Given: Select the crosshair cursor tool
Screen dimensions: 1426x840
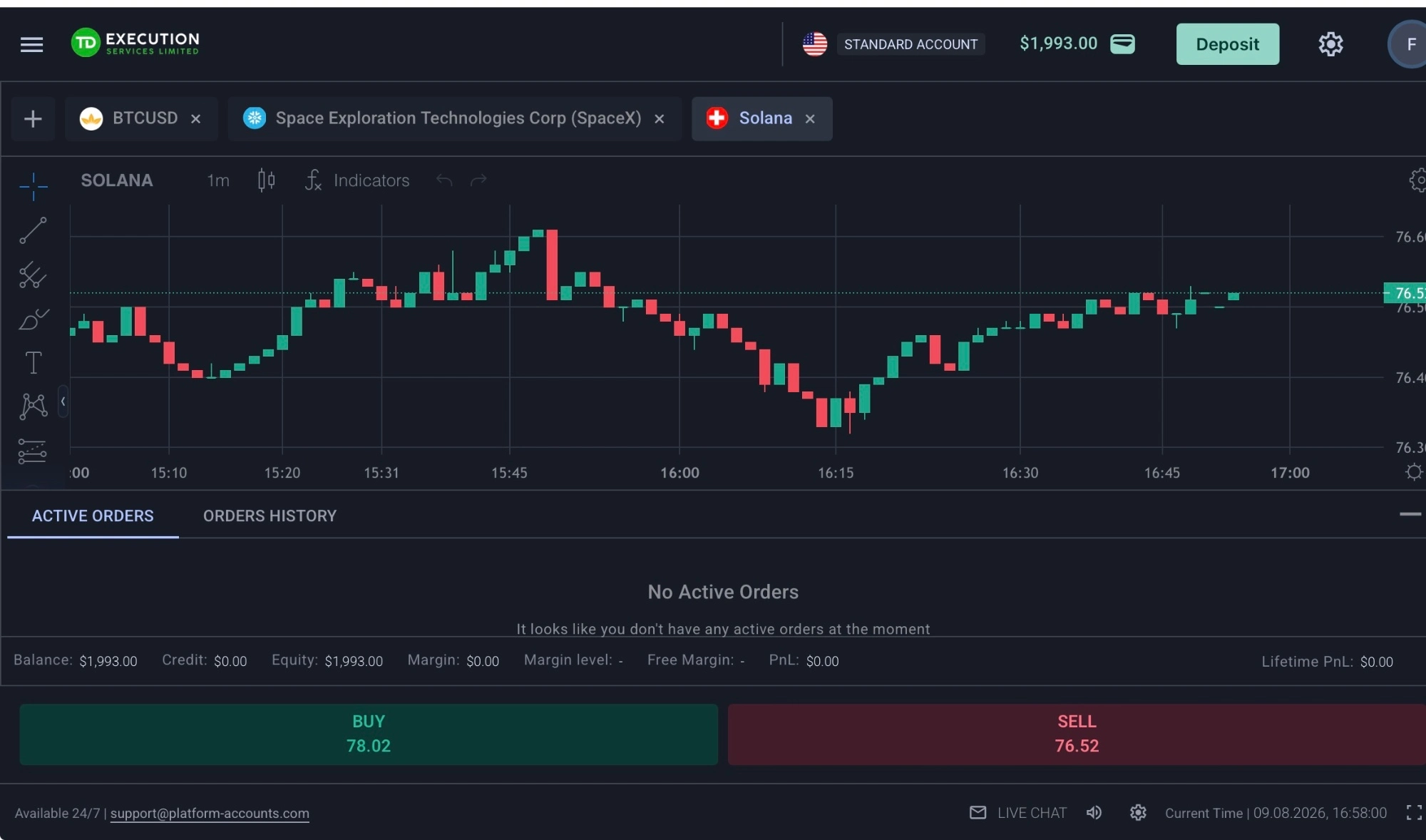Looking at the screenshot, I should click(33, 186).
